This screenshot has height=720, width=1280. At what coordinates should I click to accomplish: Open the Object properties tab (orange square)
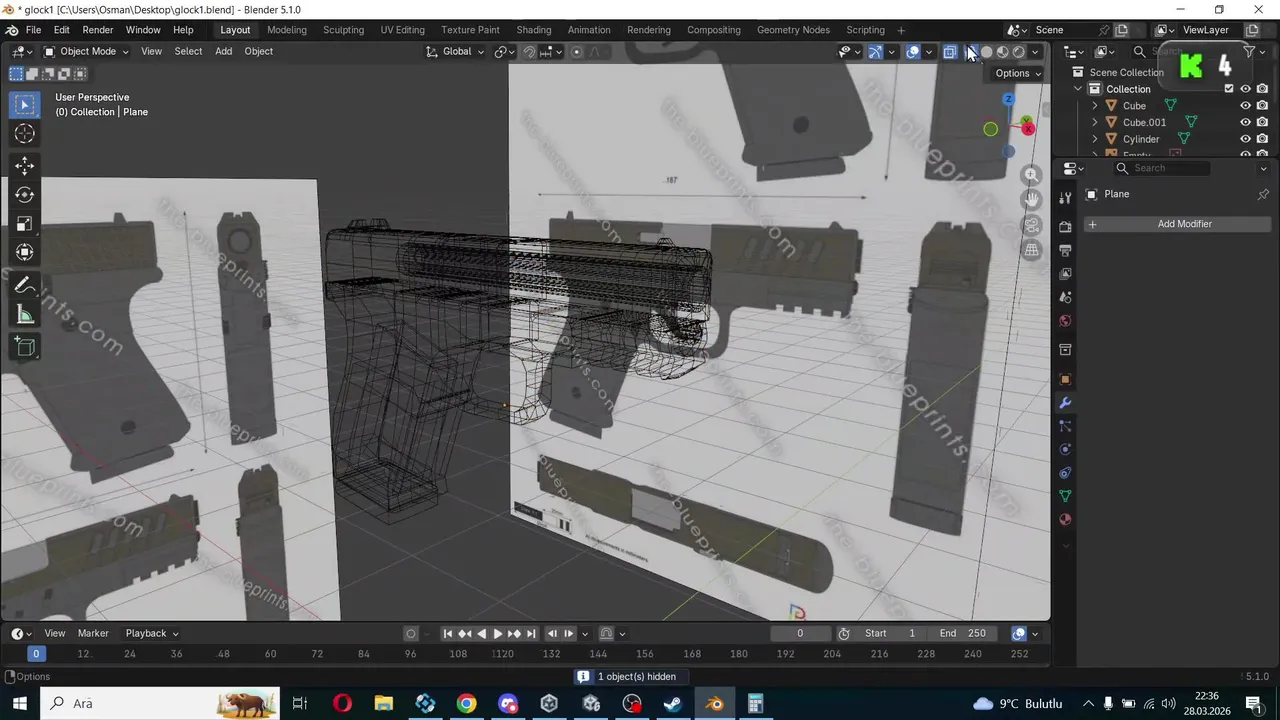click(1065, 379)
